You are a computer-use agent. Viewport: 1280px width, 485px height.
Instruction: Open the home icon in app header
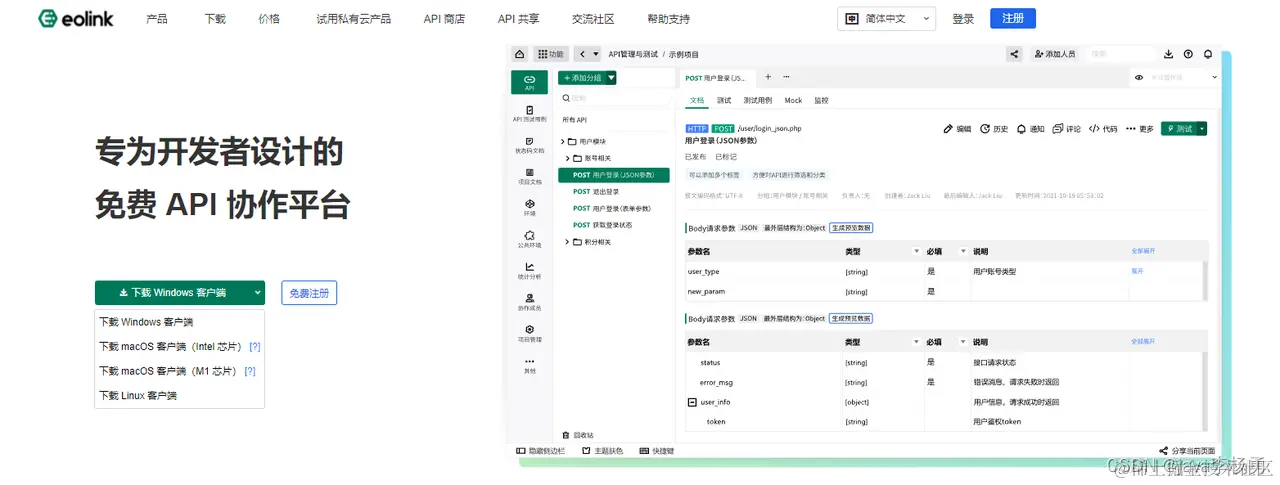519,54
